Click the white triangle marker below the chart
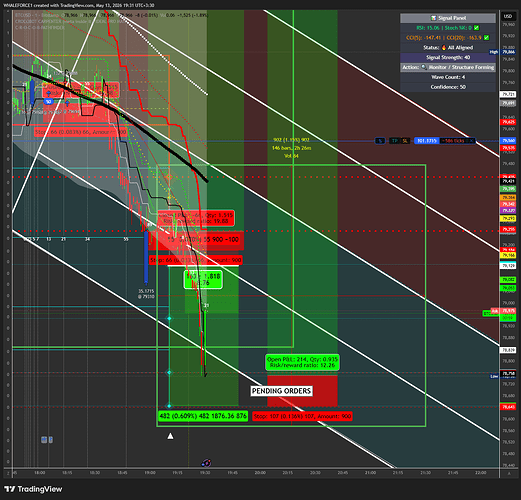The image size is (521, 500). pos(170,436)
